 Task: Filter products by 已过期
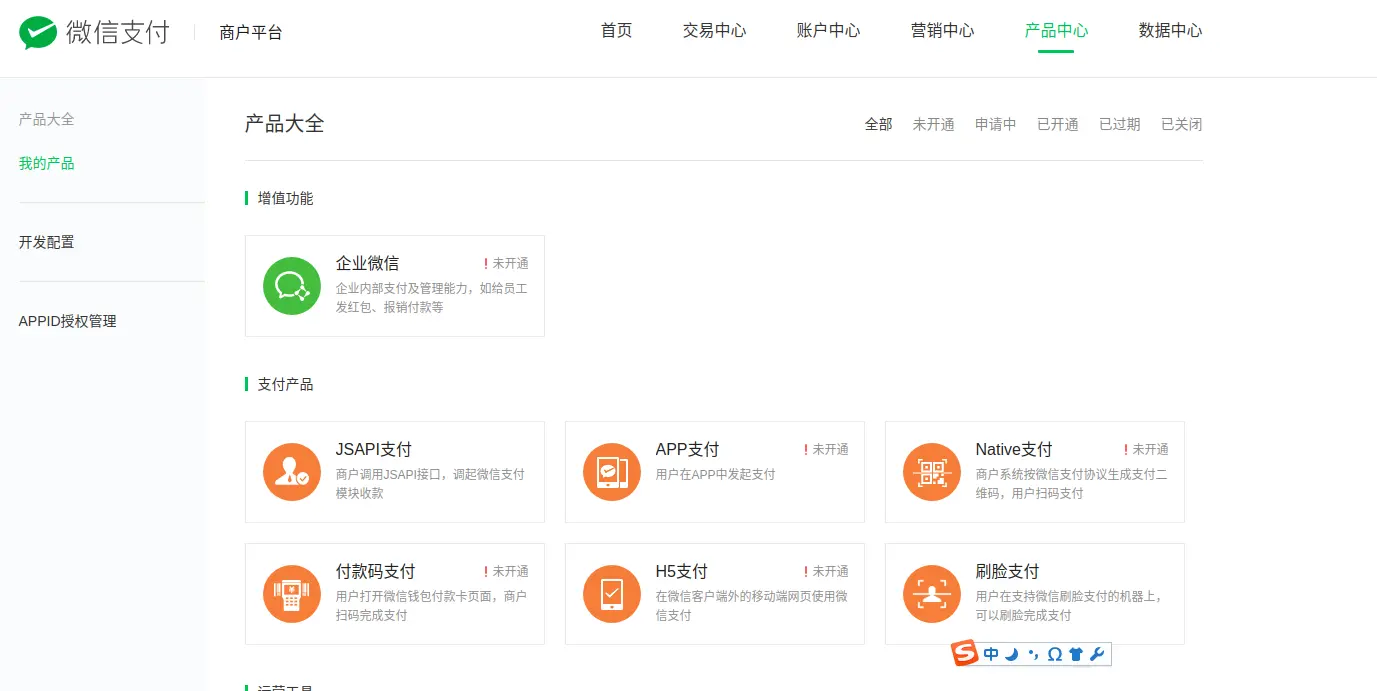[1119, 125]
